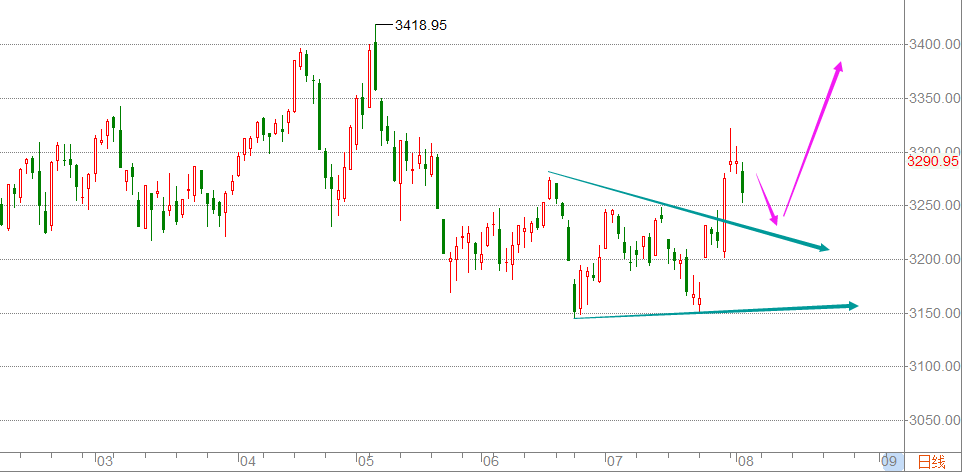
Task: Click the 3200.00 price axis label
Action: click(933, 260)
